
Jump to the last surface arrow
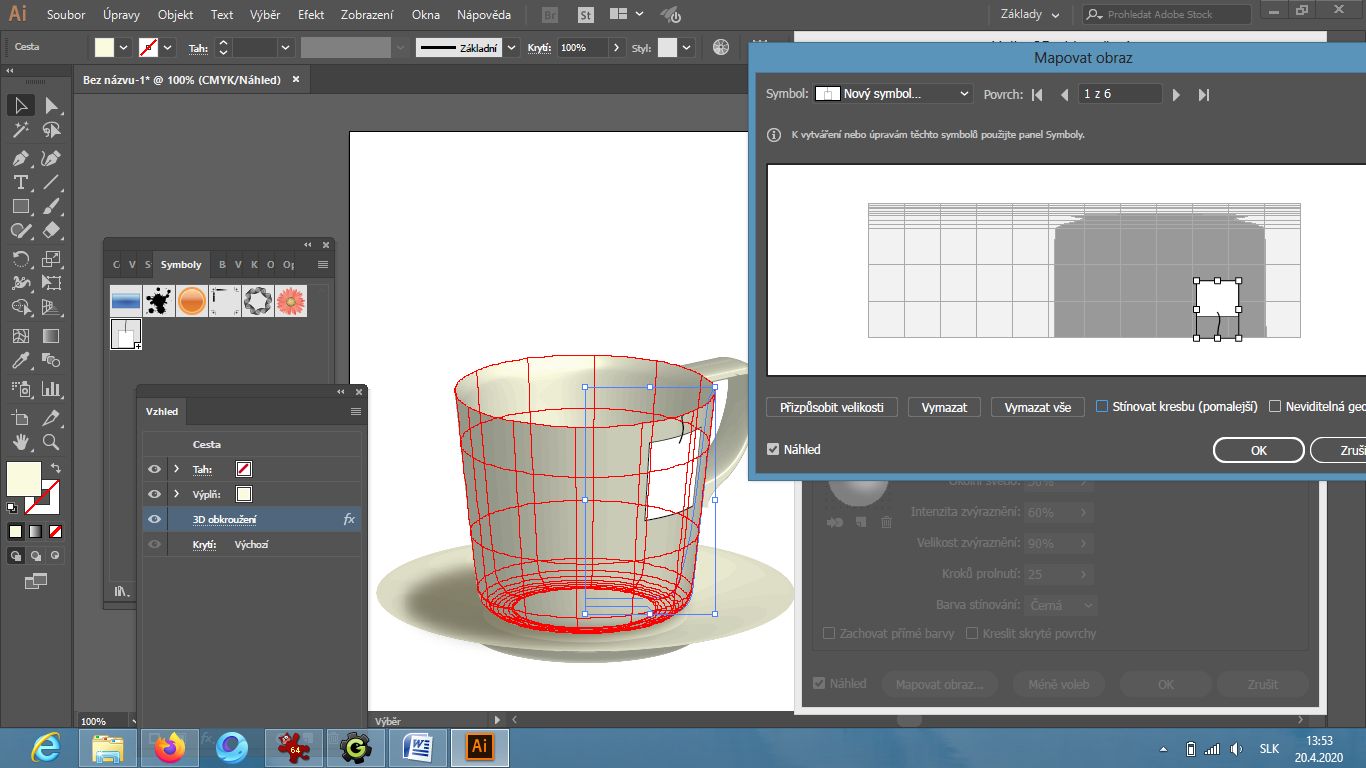tap(1204, 94)
